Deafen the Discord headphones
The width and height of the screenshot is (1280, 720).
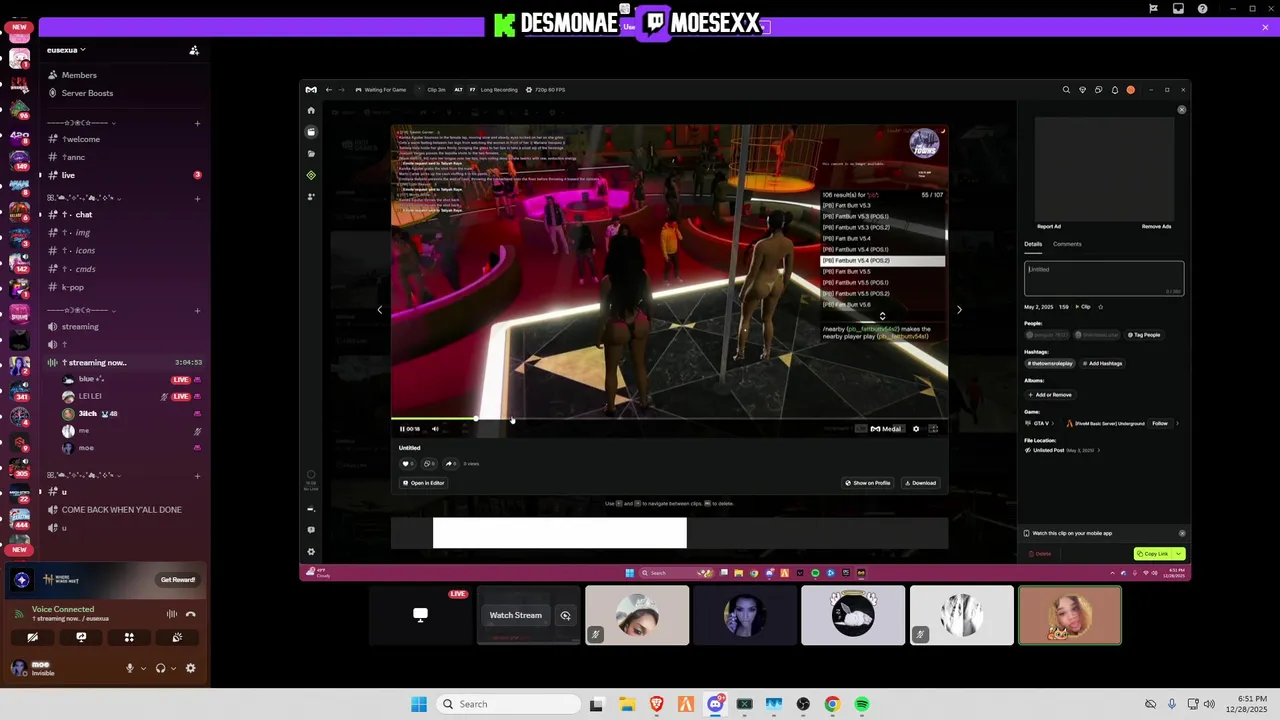tap(160, 668)
